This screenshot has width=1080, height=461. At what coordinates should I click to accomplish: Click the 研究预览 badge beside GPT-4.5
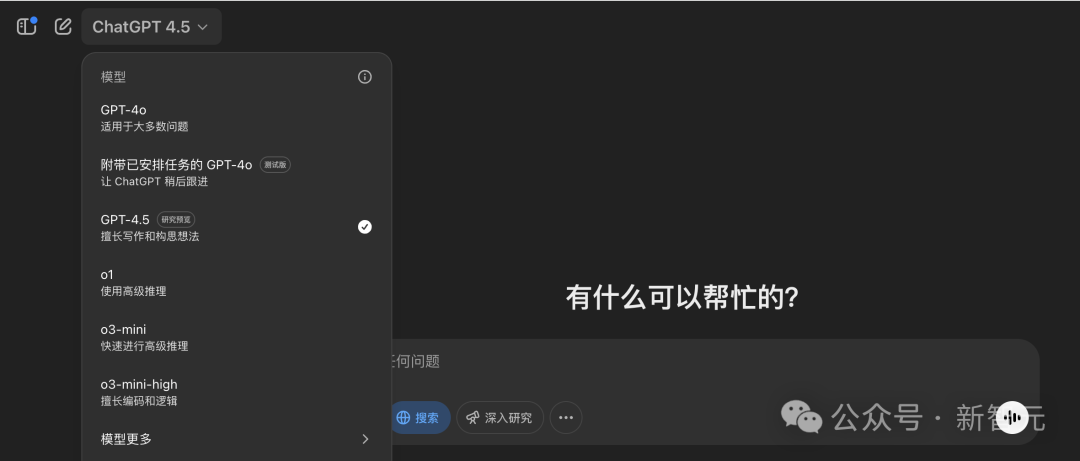click(176, 220)
